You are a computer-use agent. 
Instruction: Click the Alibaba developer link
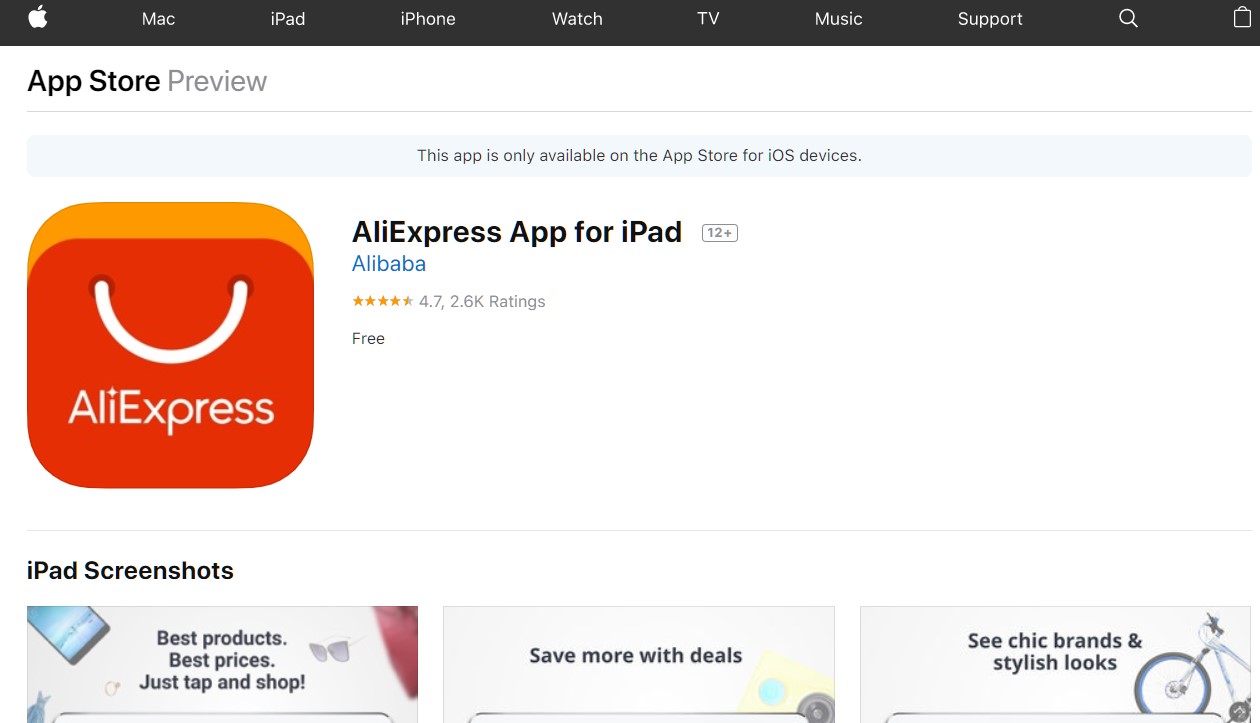pyautogui.click(x=389, y=264)
